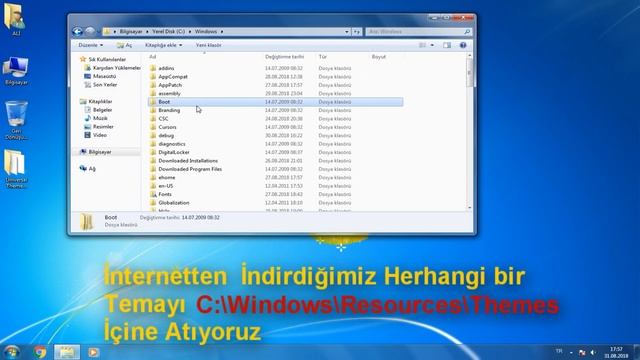
Task: Select Son Yerler in sidebar
Action: 100,85
